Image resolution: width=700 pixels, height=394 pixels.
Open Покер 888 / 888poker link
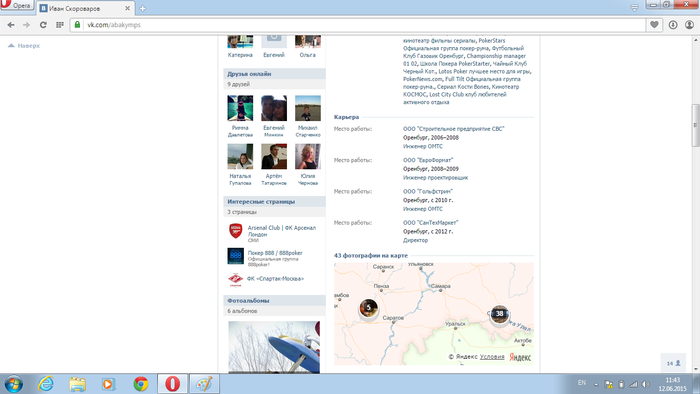point(275,253)
